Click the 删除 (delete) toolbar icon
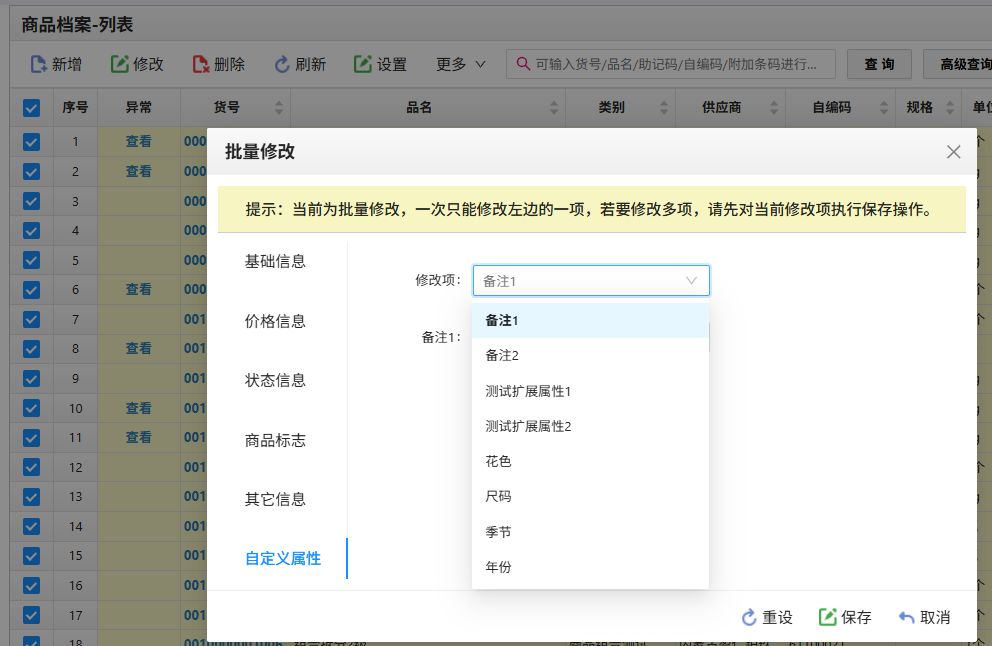The width and height of the screenshot is (992, 646). [201, 64]
